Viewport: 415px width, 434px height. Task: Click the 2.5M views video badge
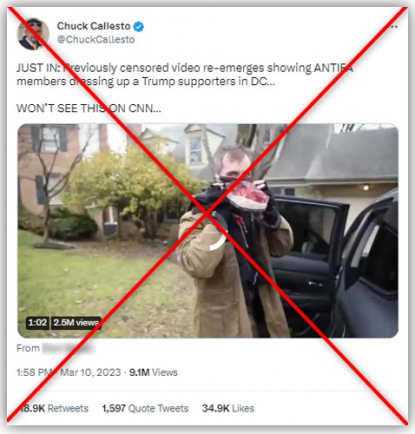pos(76,322)
